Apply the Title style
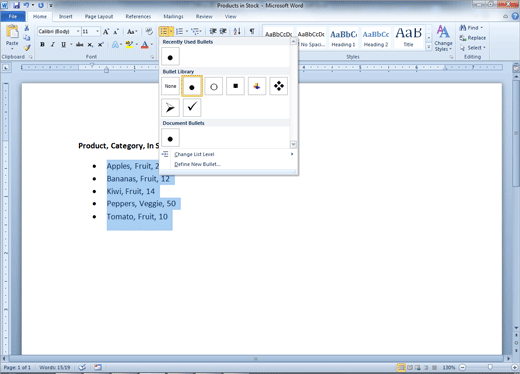The width and height of the screenshot is (520, 374). pos(409,38)
